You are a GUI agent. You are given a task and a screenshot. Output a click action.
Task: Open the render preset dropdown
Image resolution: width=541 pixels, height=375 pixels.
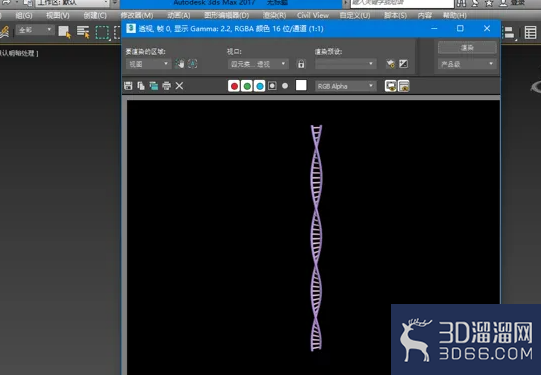click(x=345, y=64)
